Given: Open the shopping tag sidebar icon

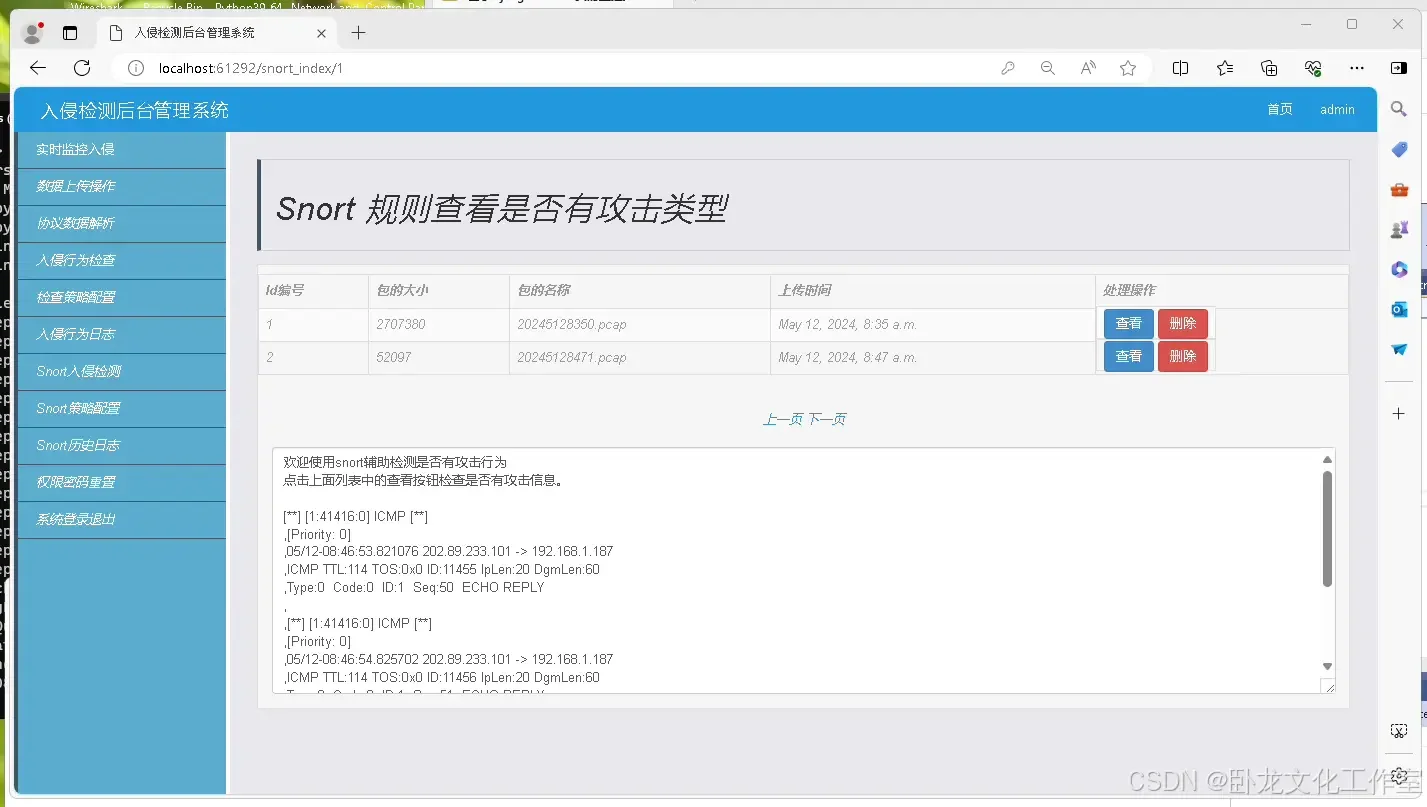Looking at the screenshot, I should 1398,149.
